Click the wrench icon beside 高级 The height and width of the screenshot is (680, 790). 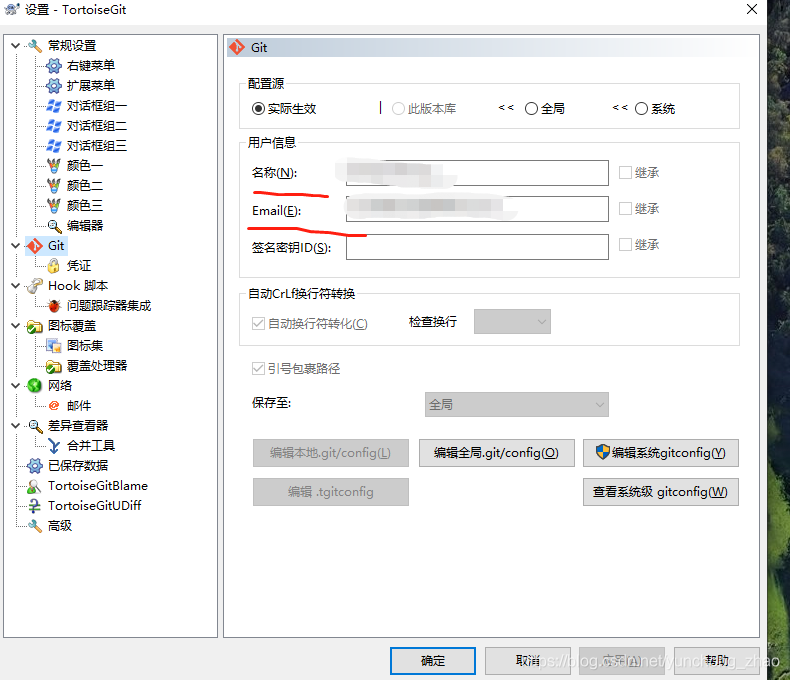[x=35, y=525]
